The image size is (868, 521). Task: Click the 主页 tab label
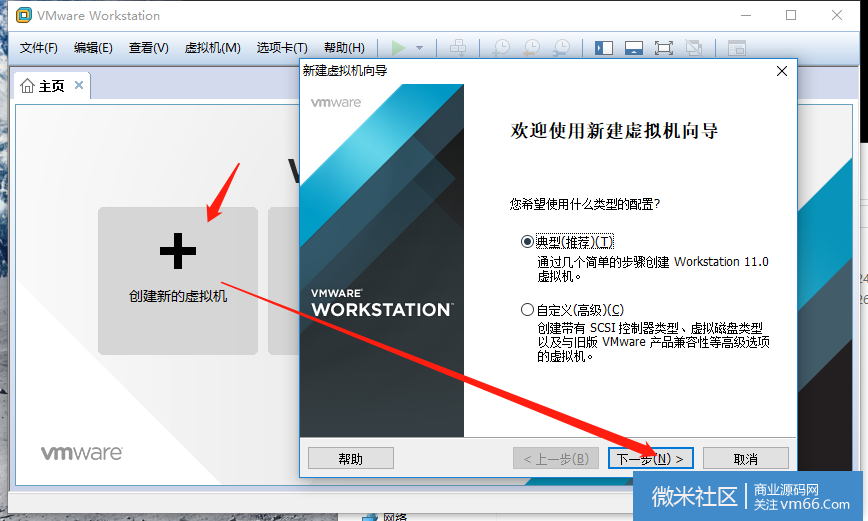tap(51, 86)
